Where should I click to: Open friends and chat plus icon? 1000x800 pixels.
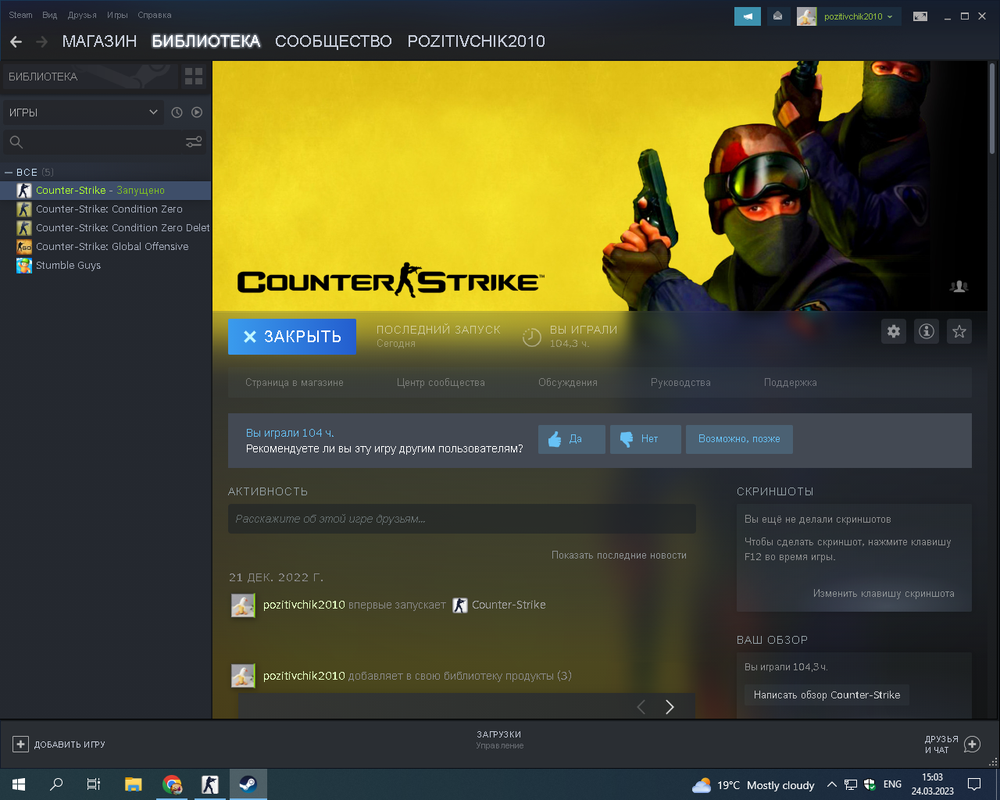coord(972,744)
